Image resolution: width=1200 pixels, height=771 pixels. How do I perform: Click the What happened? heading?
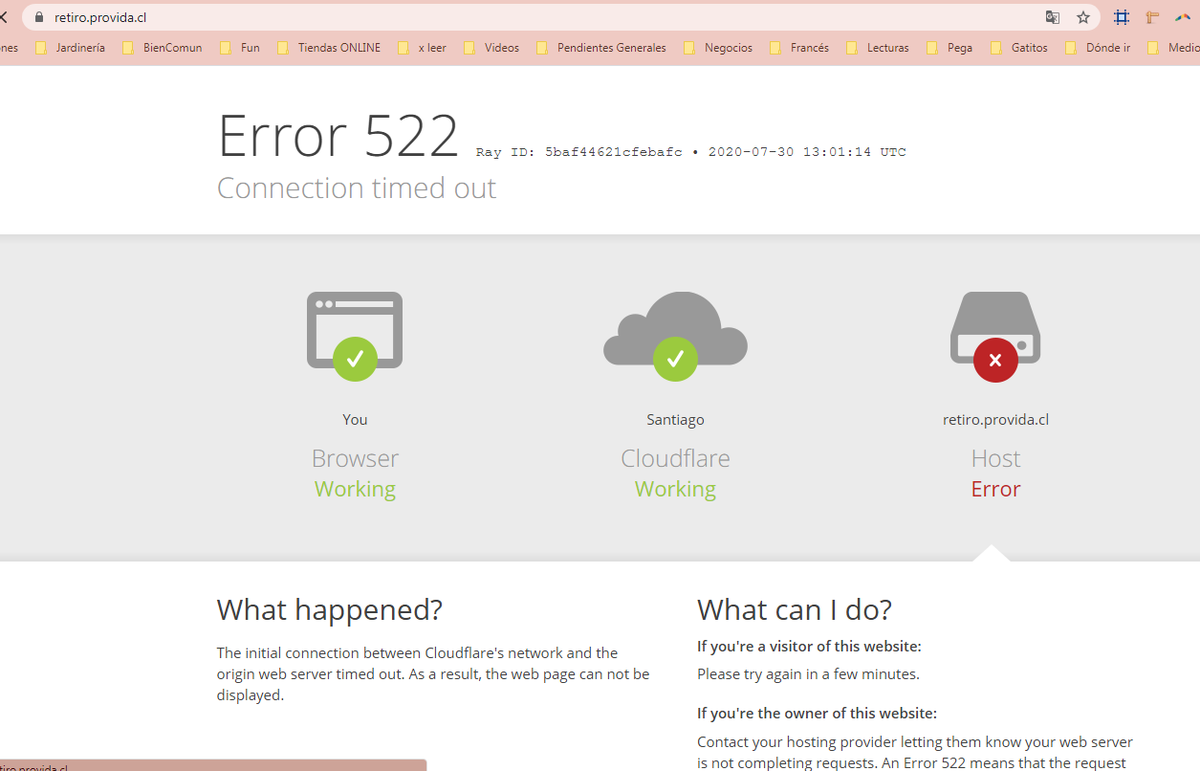click(x=330, y=609)
